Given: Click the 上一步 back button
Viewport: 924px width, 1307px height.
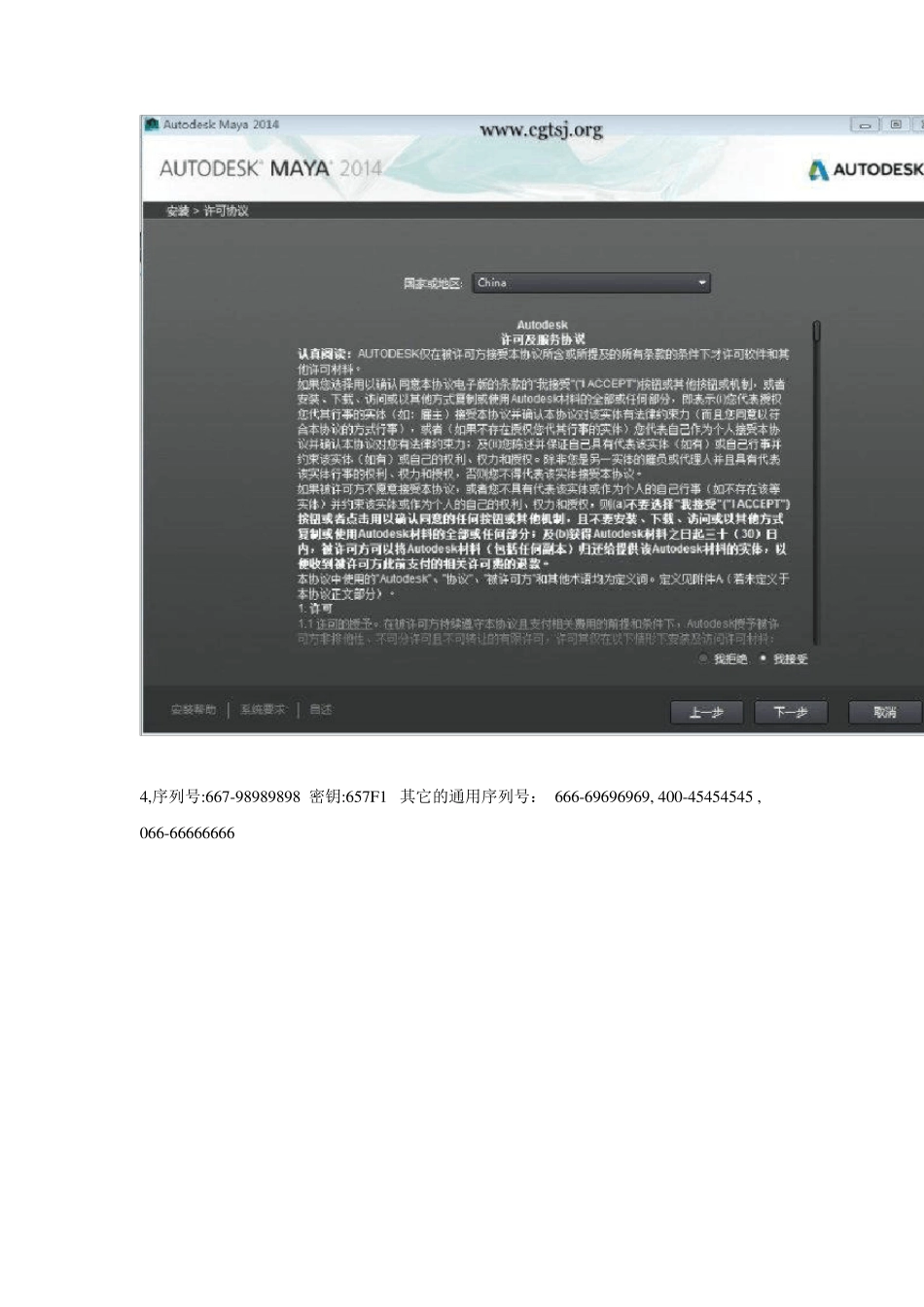Looking at the screenshot, I should point(706,713).
